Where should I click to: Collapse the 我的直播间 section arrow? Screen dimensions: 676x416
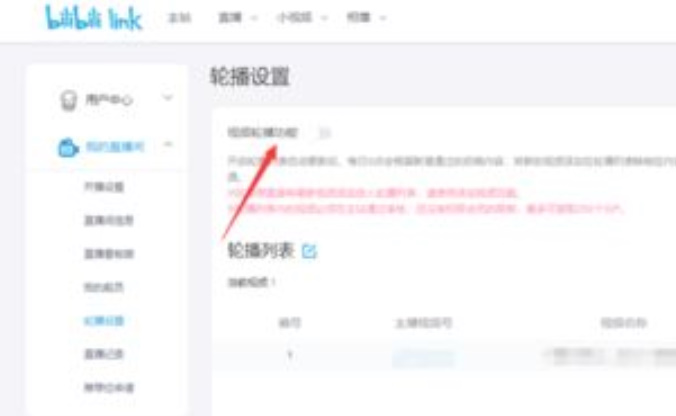coord(168,144)
